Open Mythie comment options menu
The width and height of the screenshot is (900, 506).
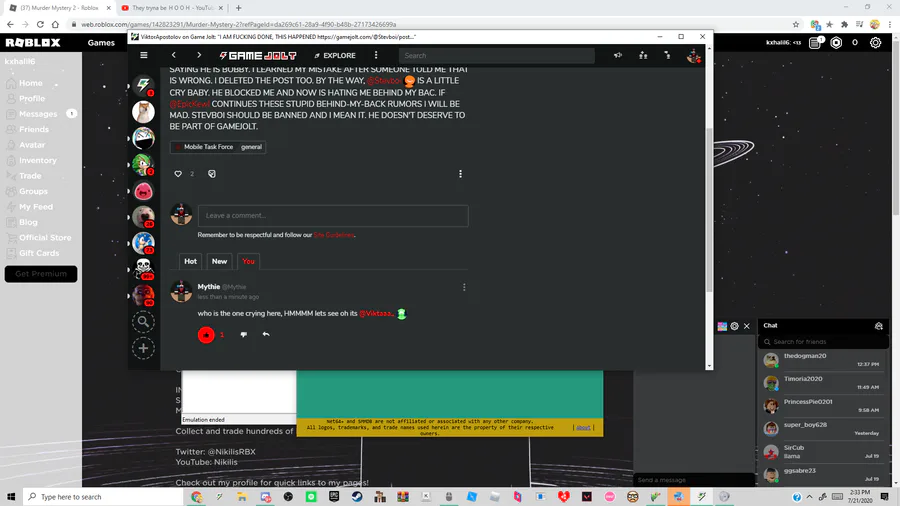click(x=464, y=287)
